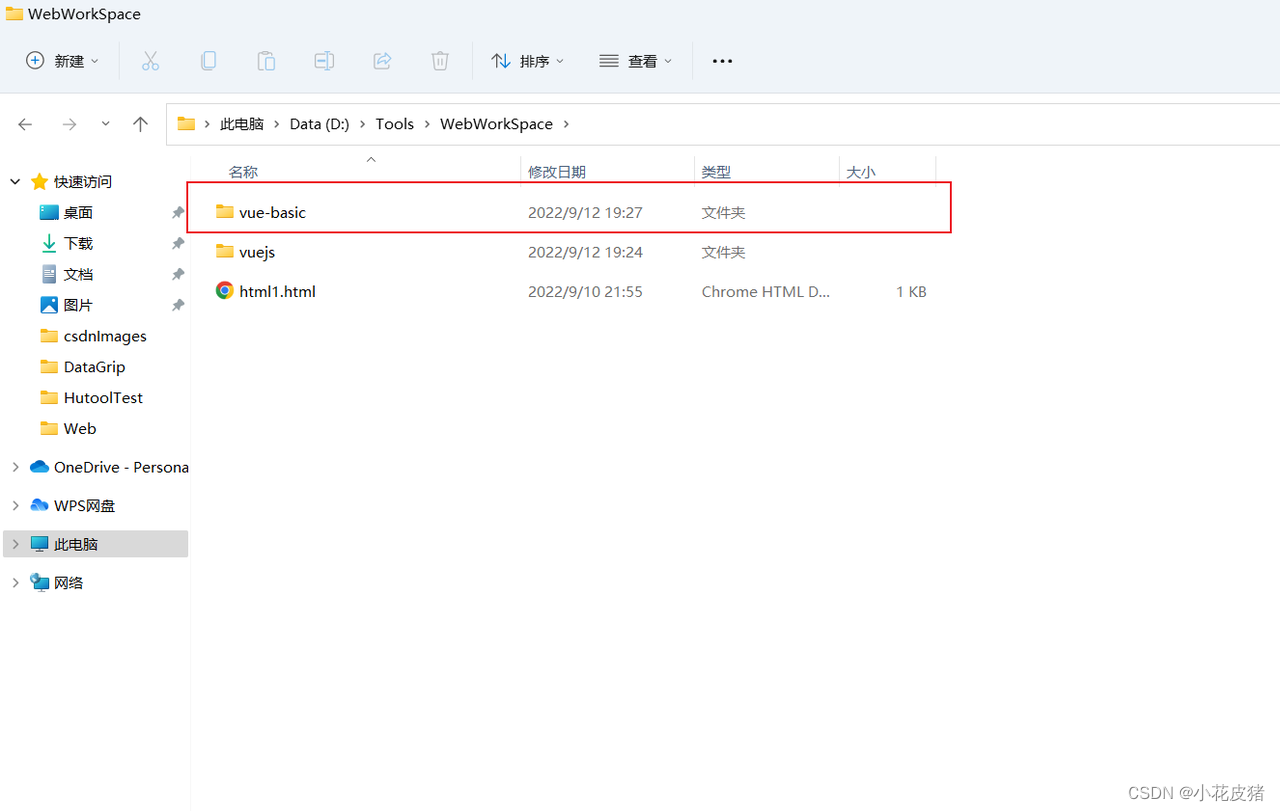Click 此电脑 in the address bar
Image resolution: width=1280 pixels, height=811 pixels.
(242, 124)
